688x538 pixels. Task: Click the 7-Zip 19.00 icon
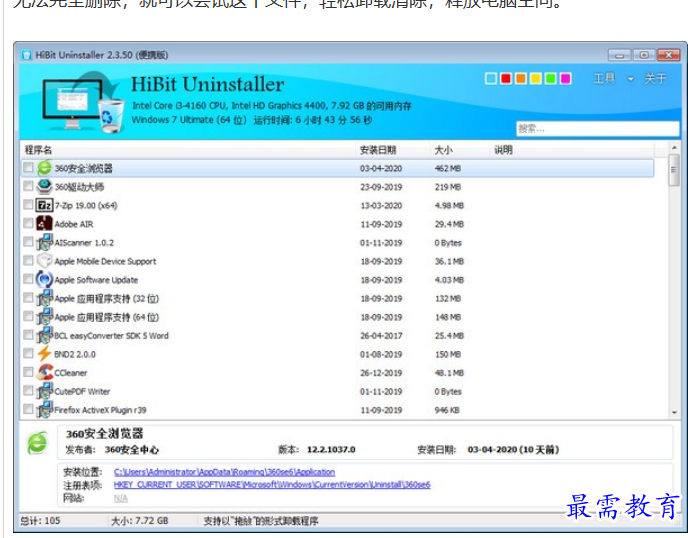(x=44, y=205)
